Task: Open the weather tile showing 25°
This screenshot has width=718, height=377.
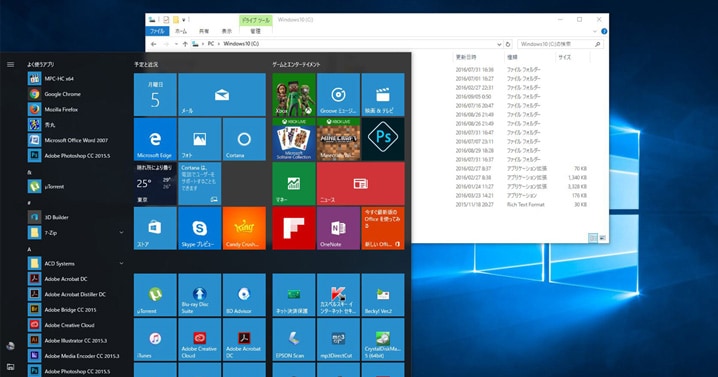Action: point(155,183)
